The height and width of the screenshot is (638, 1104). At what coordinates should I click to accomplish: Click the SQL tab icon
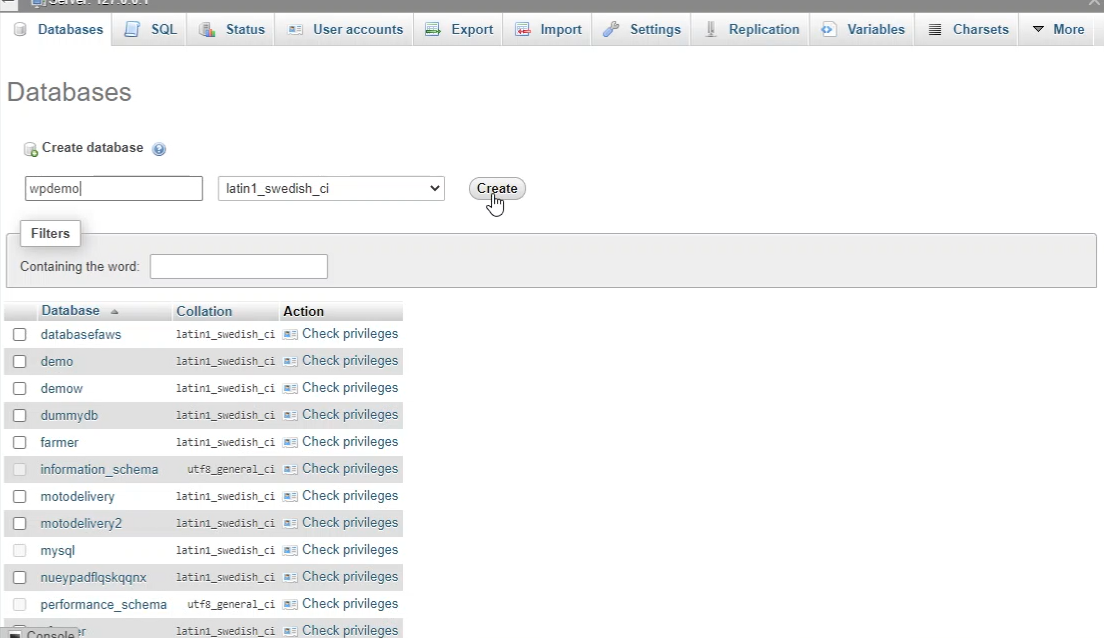tap(133, 30)
